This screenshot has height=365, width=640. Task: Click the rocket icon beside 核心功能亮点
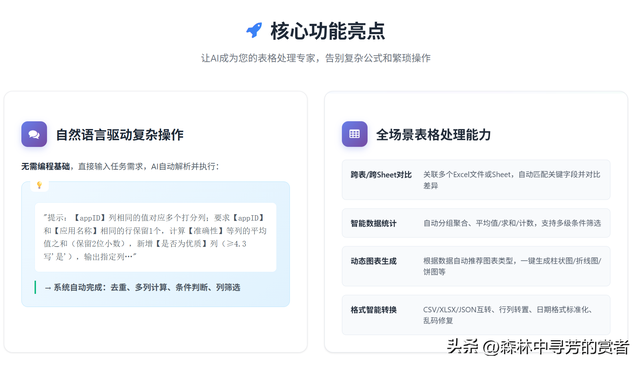[x=254, y=31]
